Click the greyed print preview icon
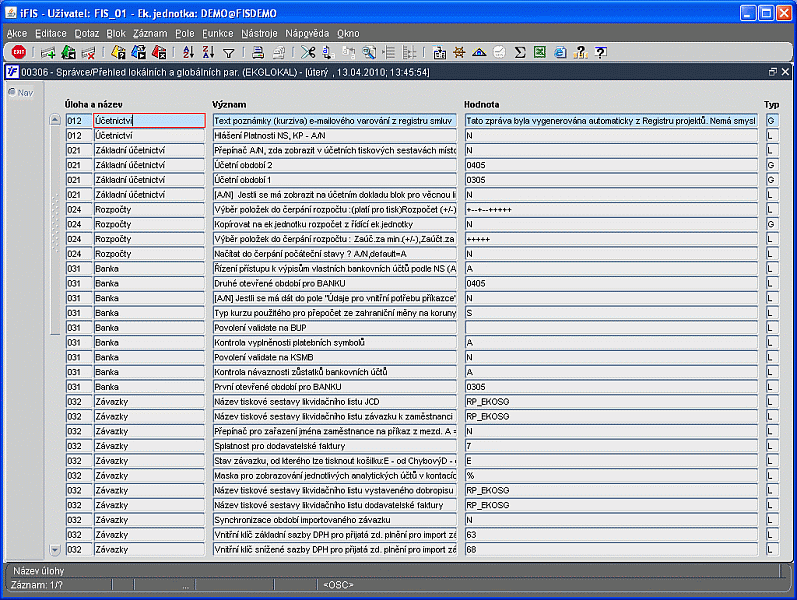797x600 pixels. pyautogui.click(x=279, y=52)
